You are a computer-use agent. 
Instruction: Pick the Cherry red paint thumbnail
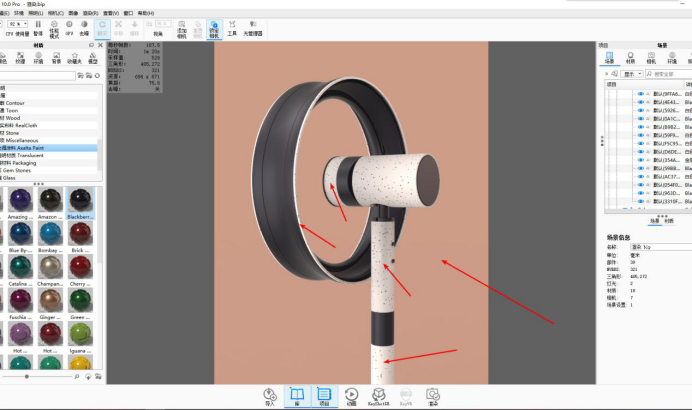[x=80, y=267]
